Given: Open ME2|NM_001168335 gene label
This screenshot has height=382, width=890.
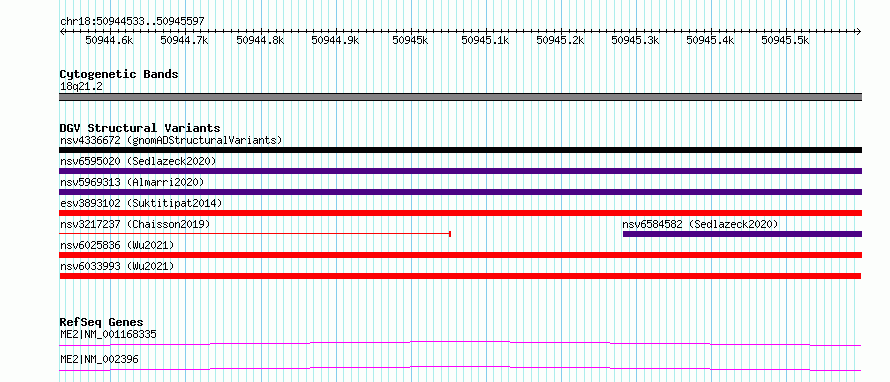Looking at the screenshot, I should coord(108,334).
